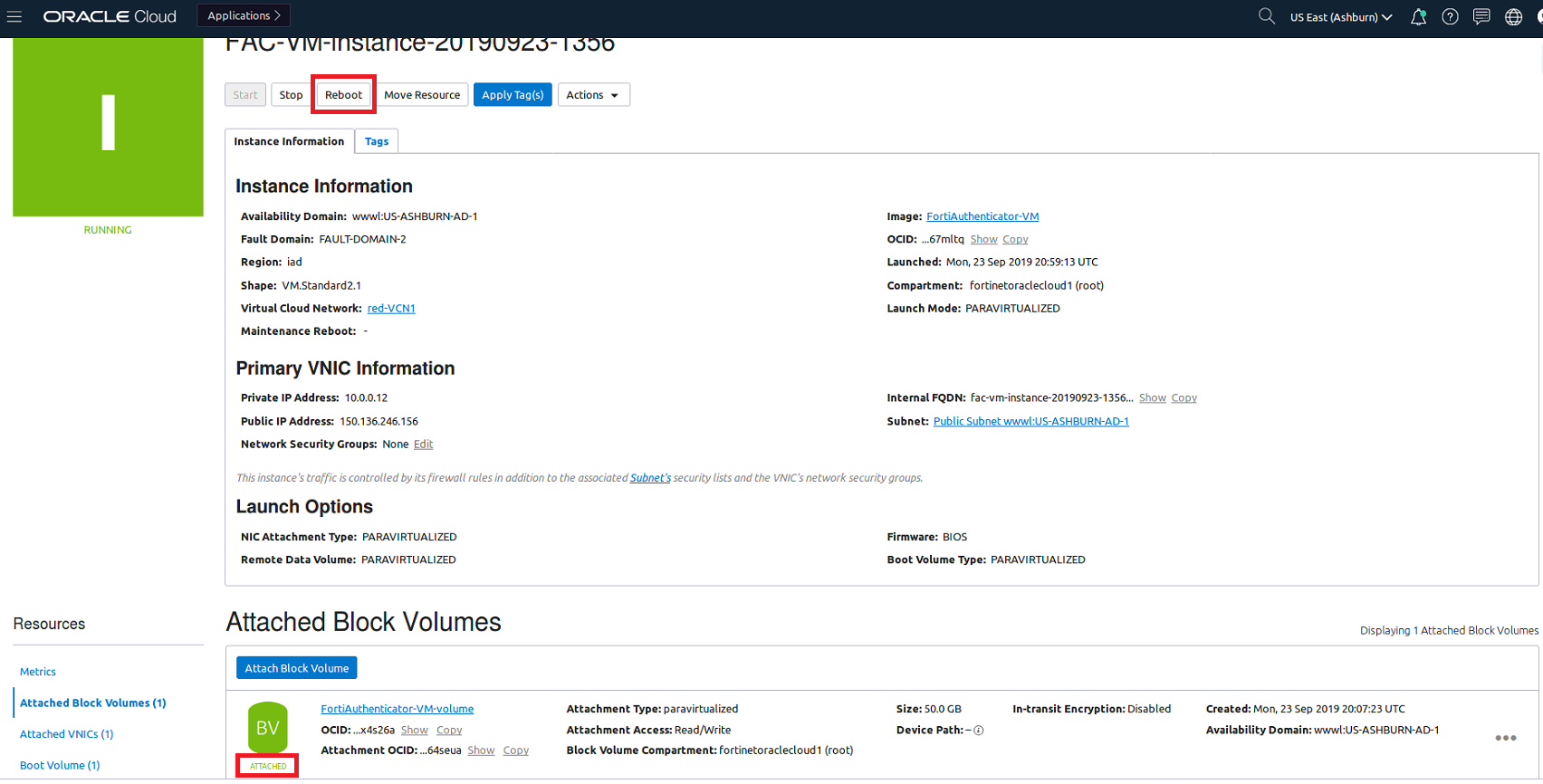
Task: Click Displaying 1 Attached Block Volumes text
Action: point(1449,630)
